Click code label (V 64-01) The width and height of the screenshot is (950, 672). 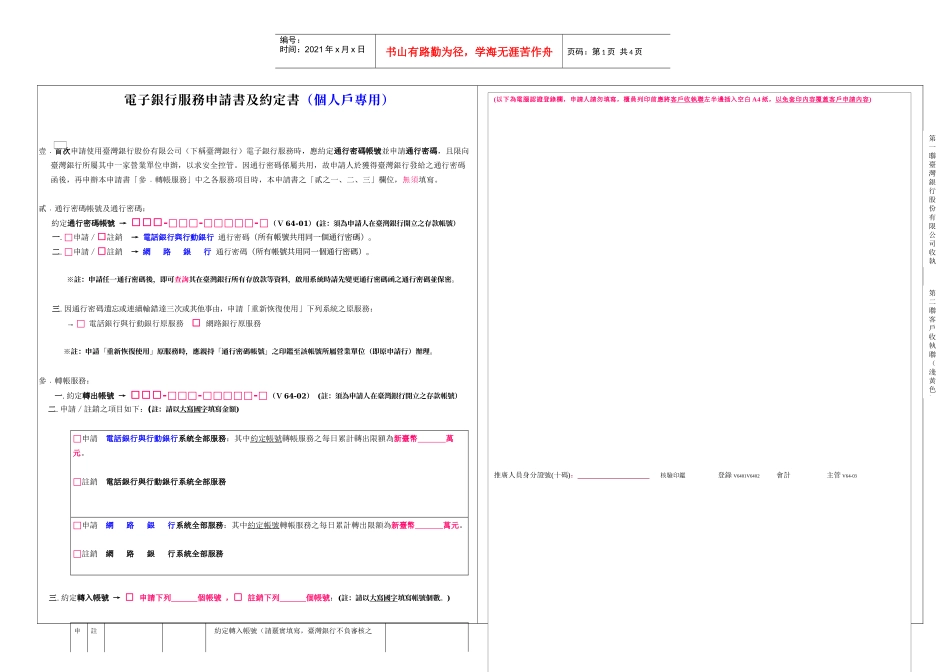coord(291,224)
